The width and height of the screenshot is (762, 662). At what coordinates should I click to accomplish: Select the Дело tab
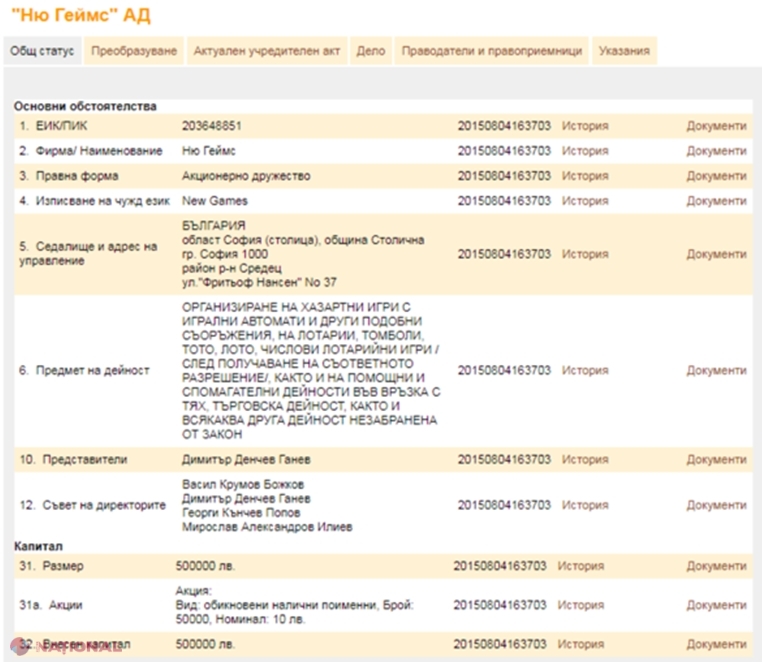click(371, 51)
